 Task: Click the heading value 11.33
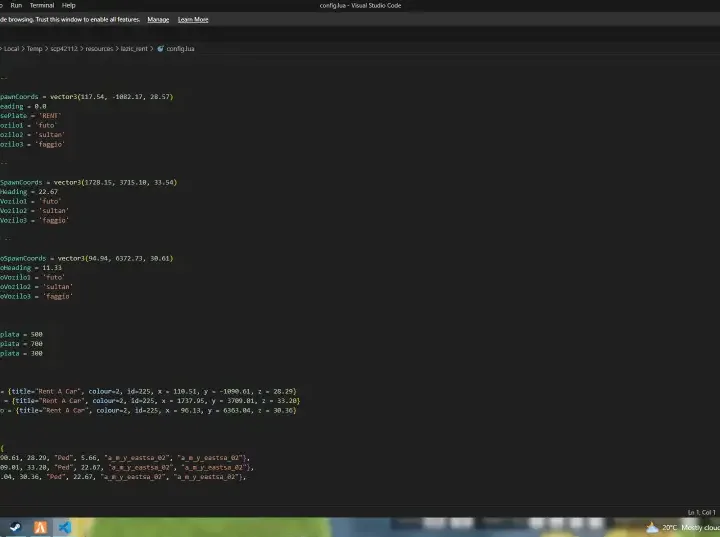coord(52,268)
